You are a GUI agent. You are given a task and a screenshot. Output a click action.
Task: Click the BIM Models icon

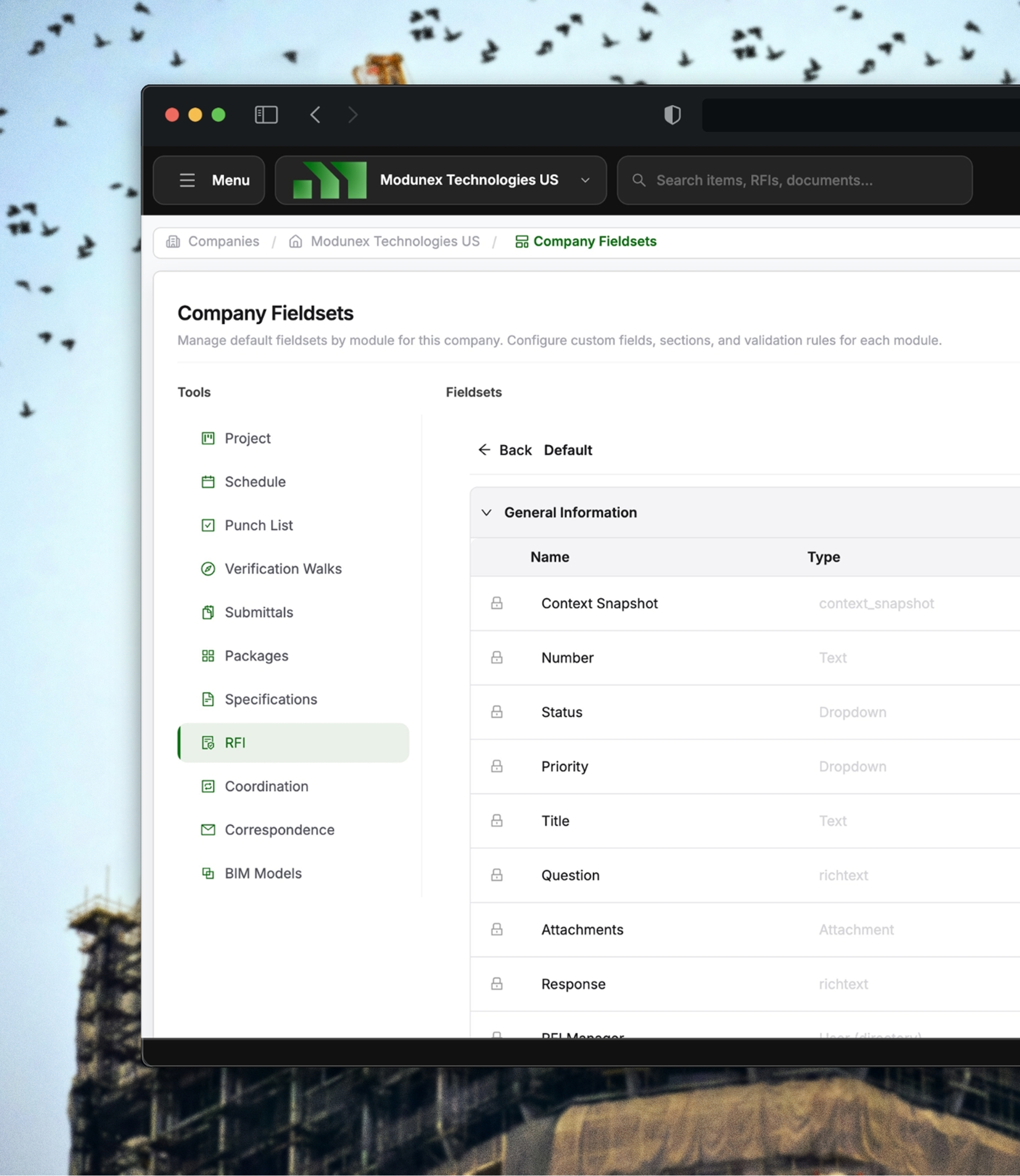pyautogui.click(x=208, y=873)
